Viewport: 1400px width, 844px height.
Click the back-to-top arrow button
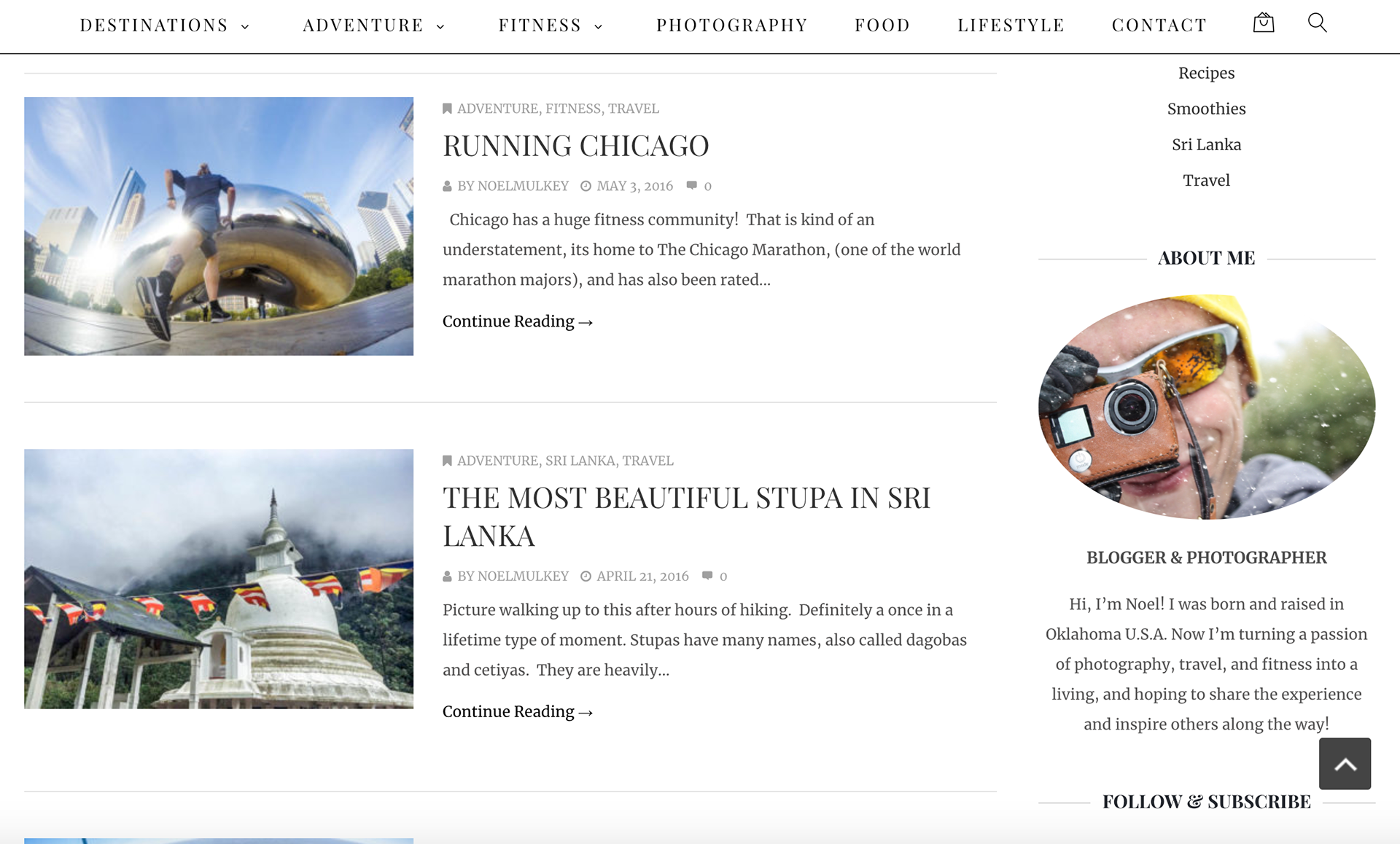click(1345, 764)
